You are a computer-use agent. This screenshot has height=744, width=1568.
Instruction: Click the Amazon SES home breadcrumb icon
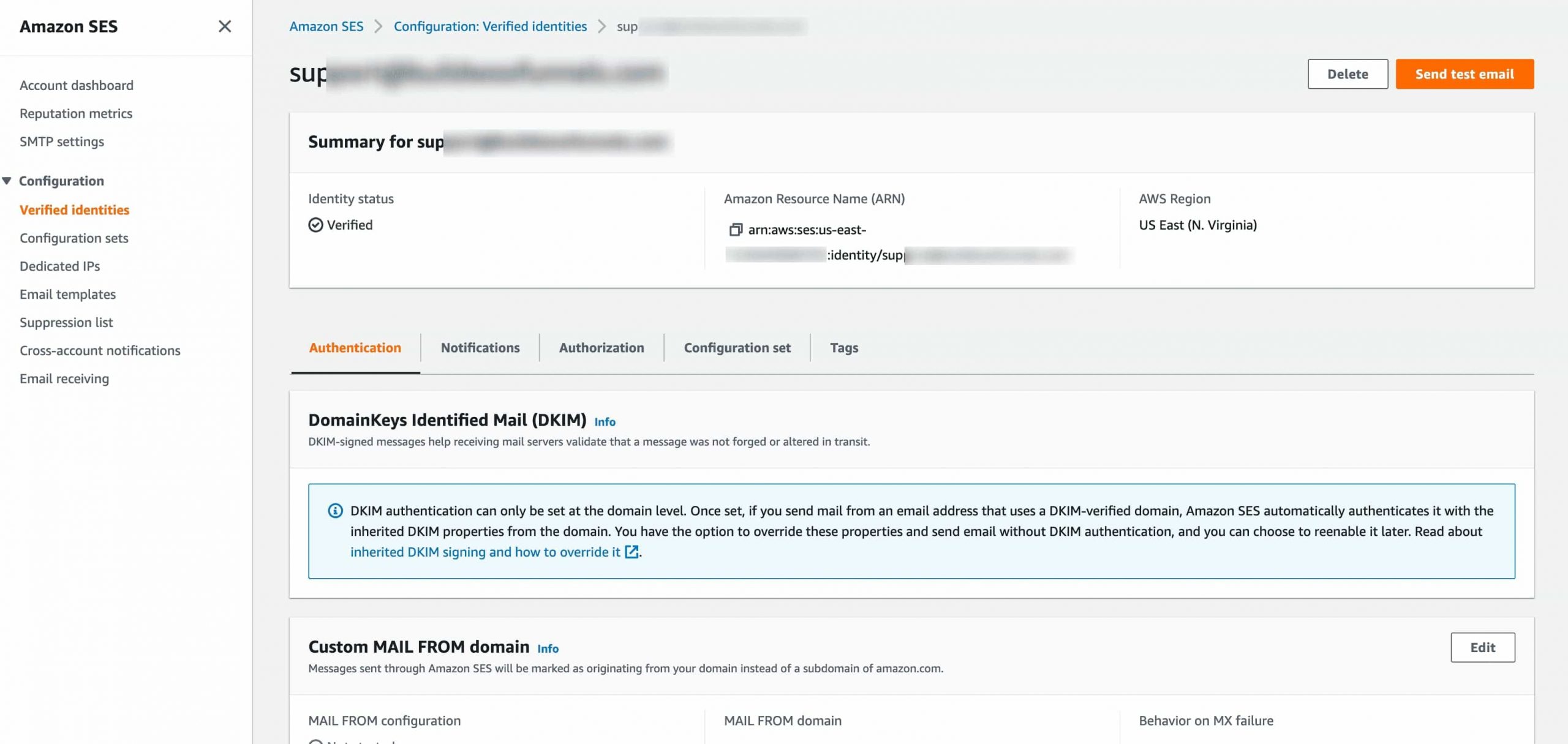326,25
